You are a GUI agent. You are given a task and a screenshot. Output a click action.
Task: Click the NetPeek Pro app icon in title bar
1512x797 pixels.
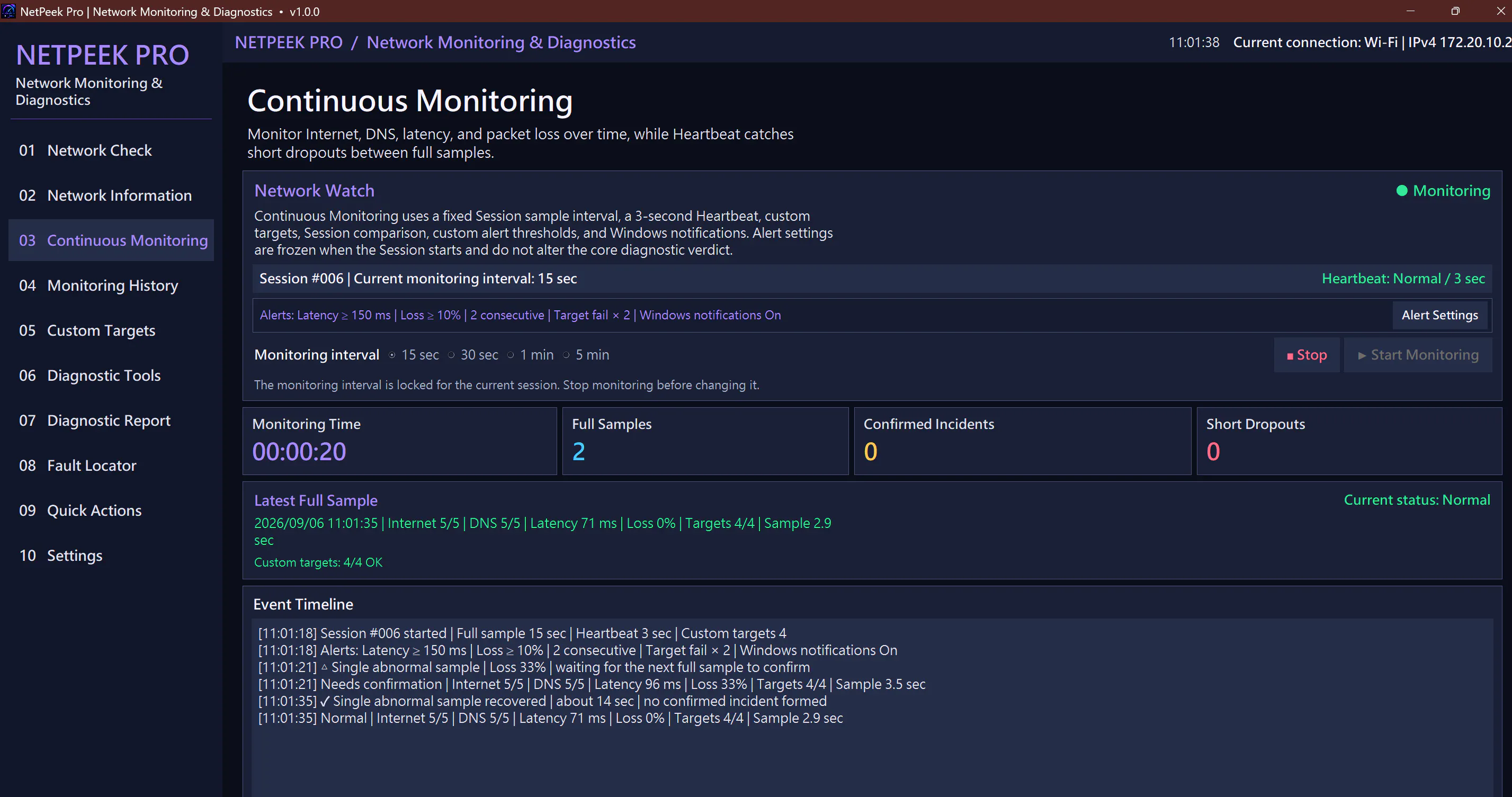tap(9, 11)
